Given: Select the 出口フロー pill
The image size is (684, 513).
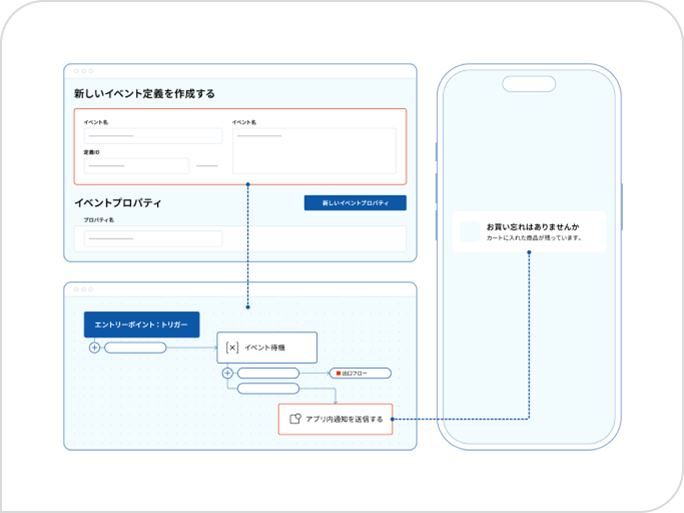Looking at the screenshot, I should [x=360, y=373].
